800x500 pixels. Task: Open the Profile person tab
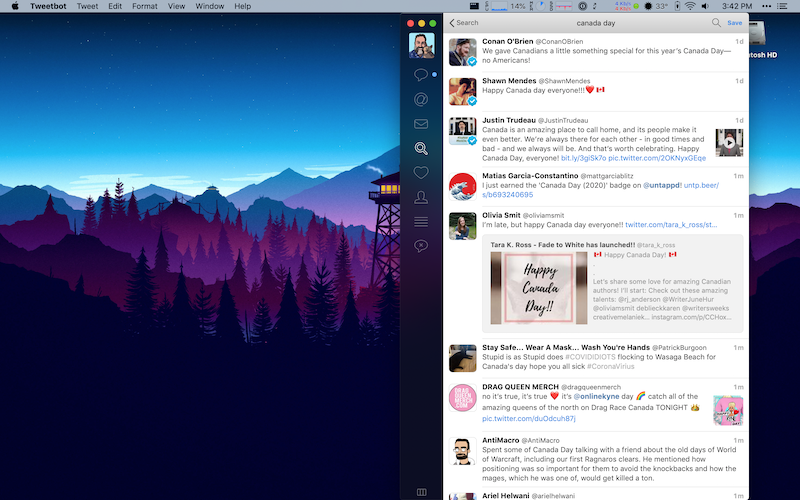[420, 197]
